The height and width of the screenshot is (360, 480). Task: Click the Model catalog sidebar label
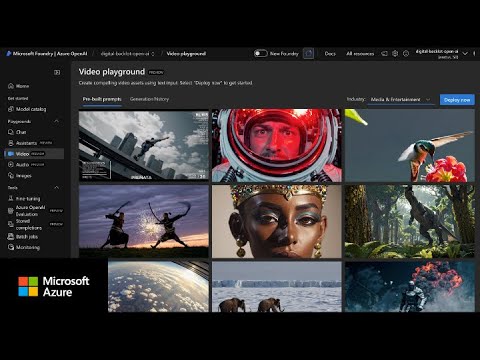coord(31,109)
